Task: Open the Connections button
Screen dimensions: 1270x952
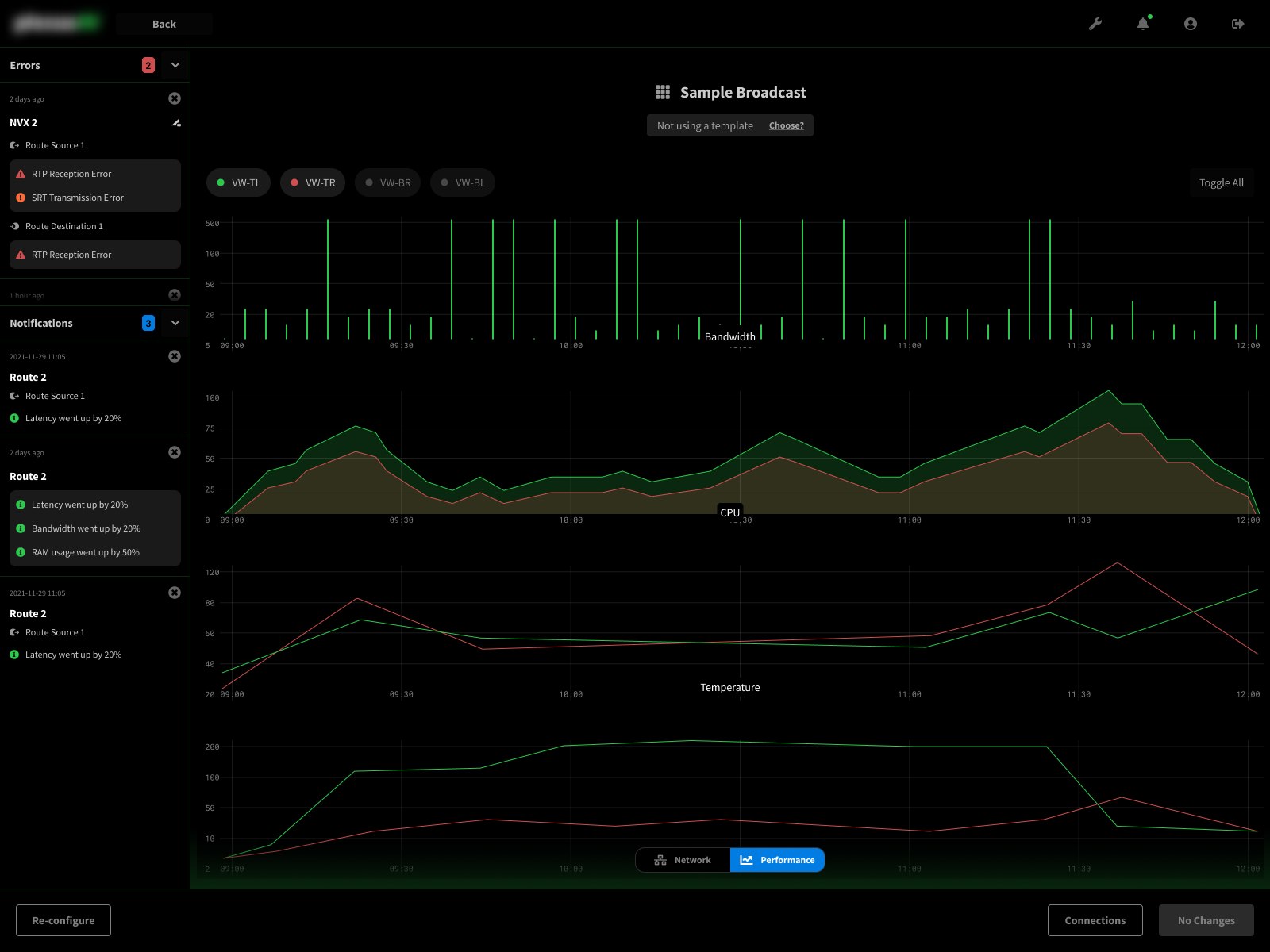Action: [x=1095, y=920]
